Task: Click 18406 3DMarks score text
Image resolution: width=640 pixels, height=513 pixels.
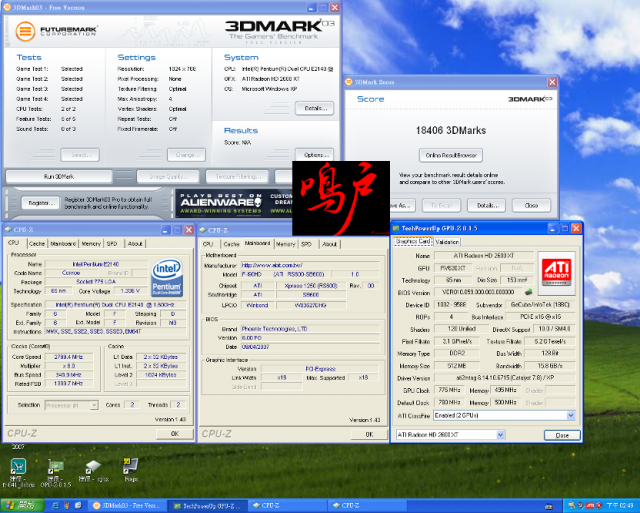Action: (x=451, y=131)
